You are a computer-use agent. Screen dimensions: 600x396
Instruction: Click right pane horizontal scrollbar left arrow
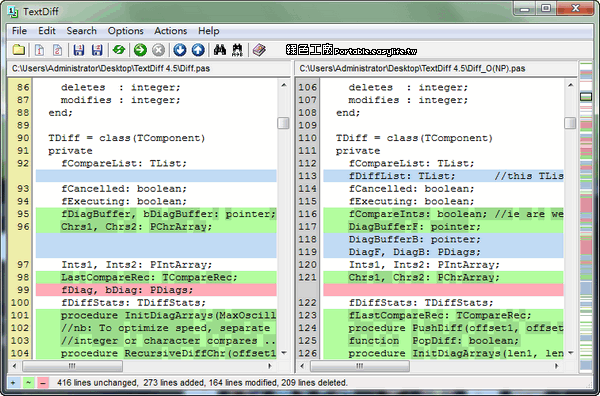[302, 366]
